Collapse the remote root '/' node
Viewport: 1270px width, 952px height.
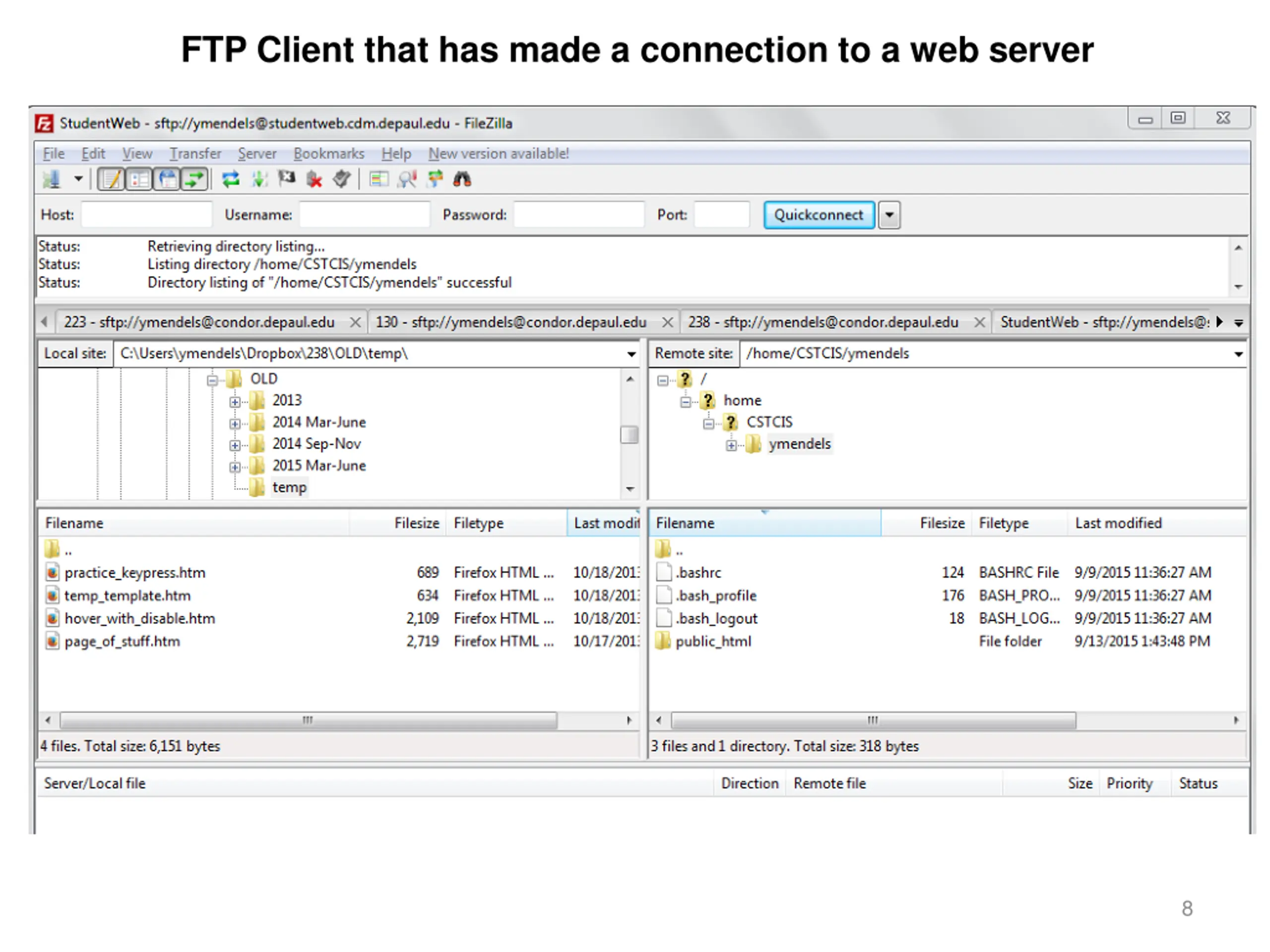tap(663, 380)
